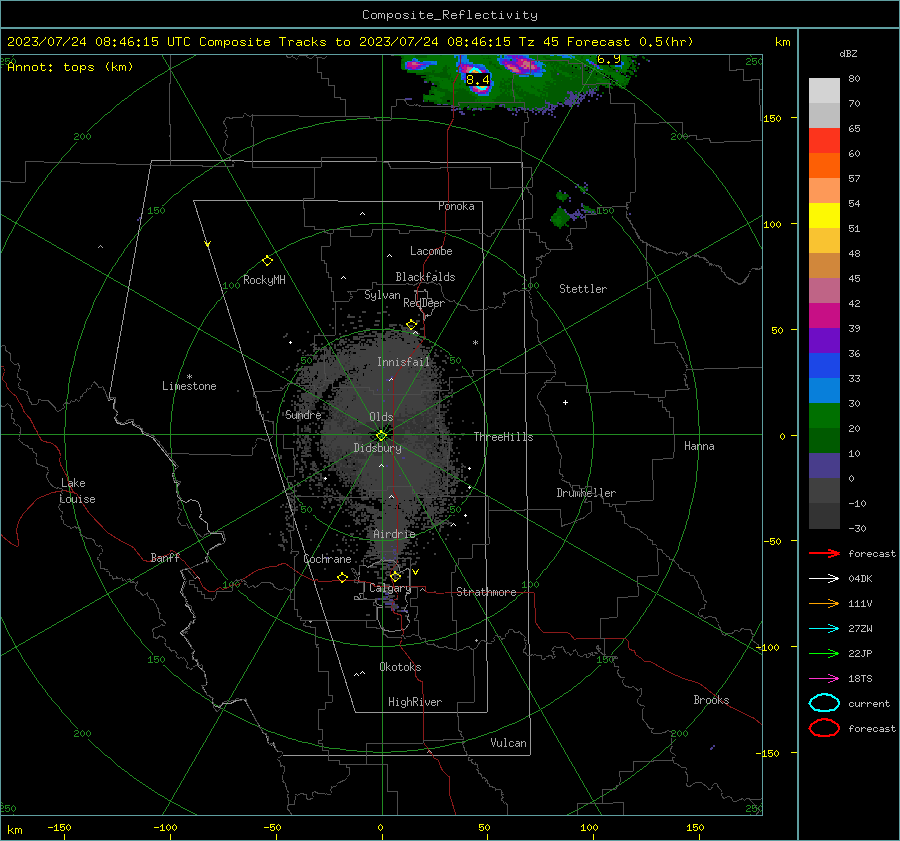Screen dimensions: 900x841
Task: Click the yellow radar-center diamond at Olds
Action: click(381, 435)
